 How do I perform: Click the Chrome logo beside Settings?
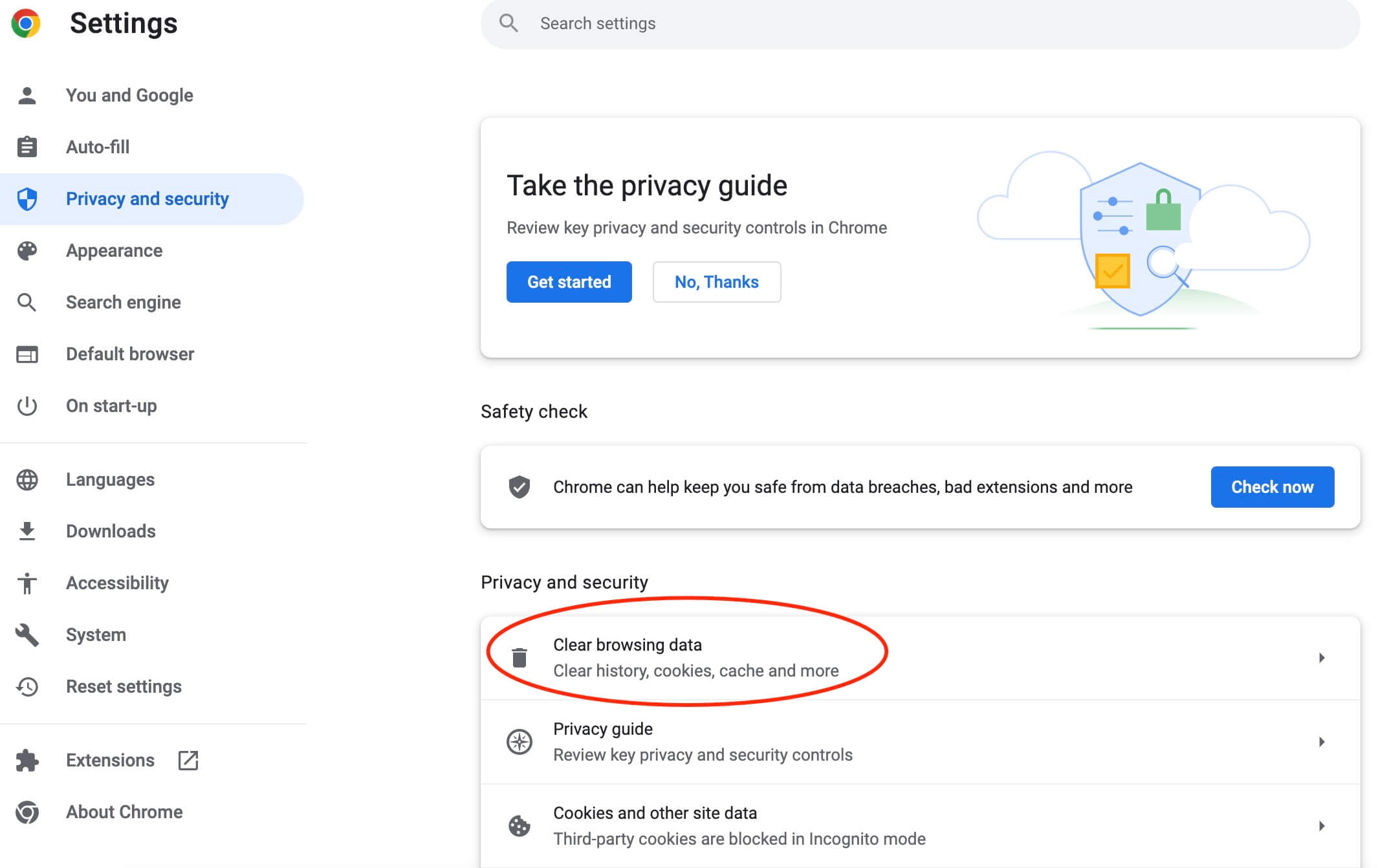[x=26, y=23]
